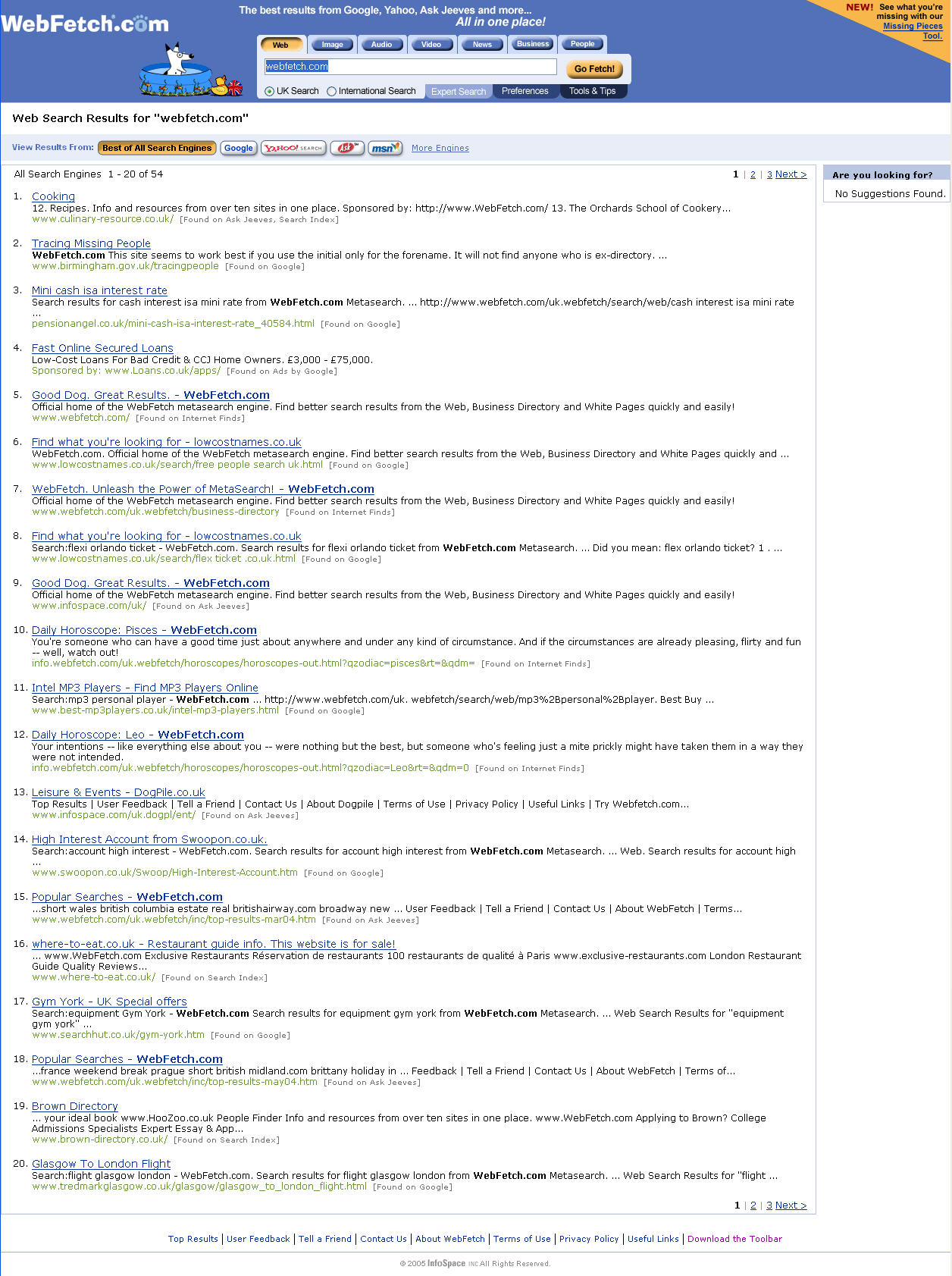Open Privacy Policy footer link
Viewport: 952px width, 1276px height.
click(x=589, y=1239)
